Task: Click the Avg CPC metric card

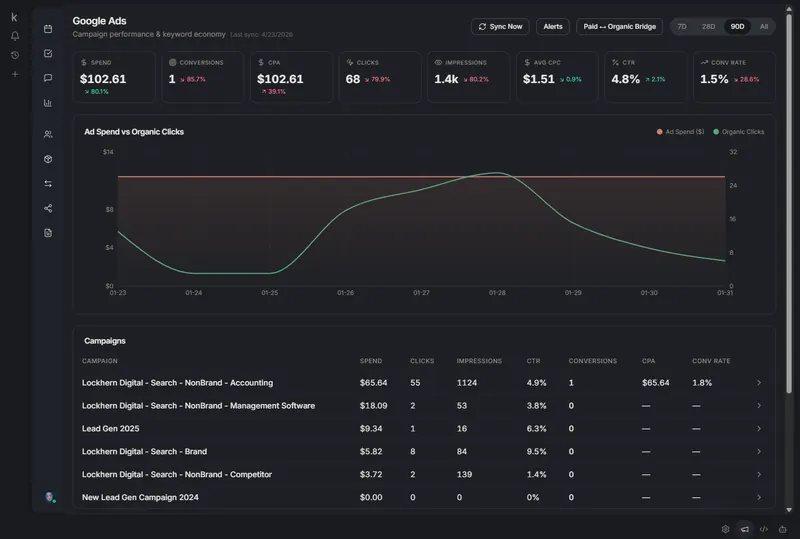Action: [557, 77]
